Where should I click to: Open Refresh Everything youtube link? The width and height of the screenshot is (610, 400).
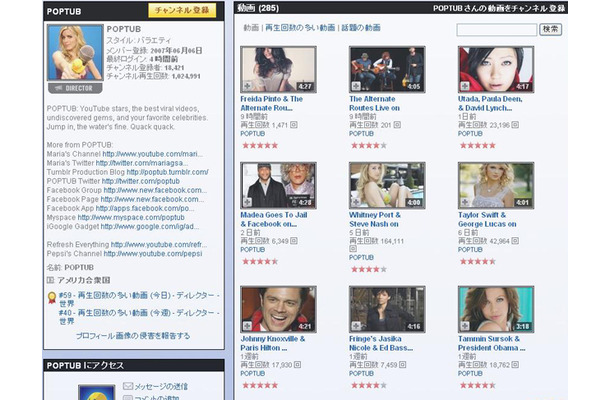159,244
